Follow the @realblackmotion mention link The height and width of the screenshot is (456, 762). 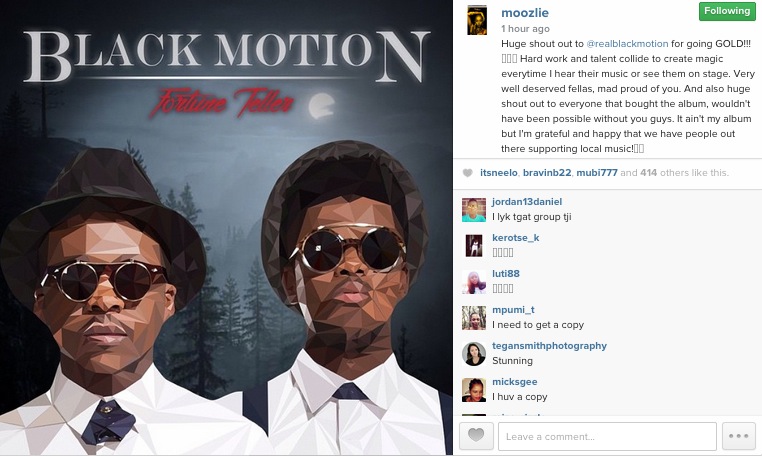pos(627,44)
